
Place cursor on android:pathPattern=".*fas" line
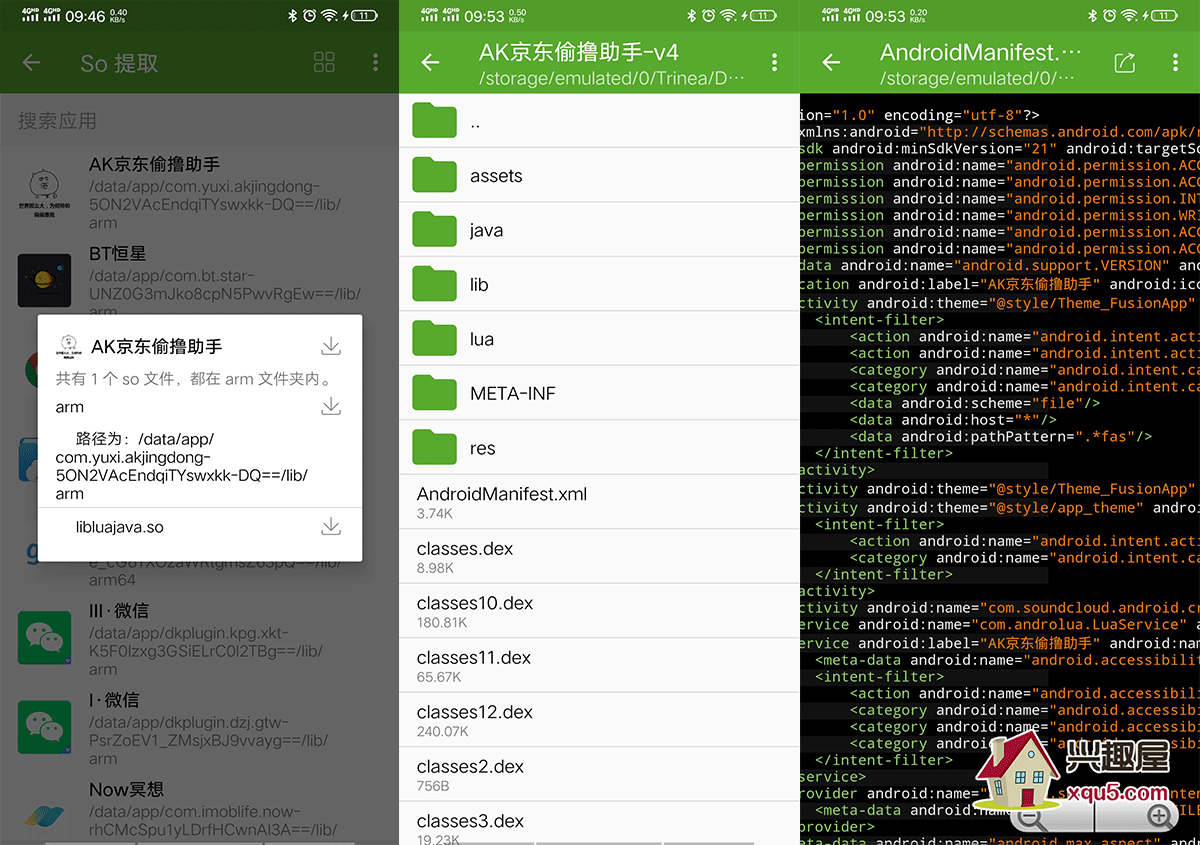click(x=1001, y=437)
